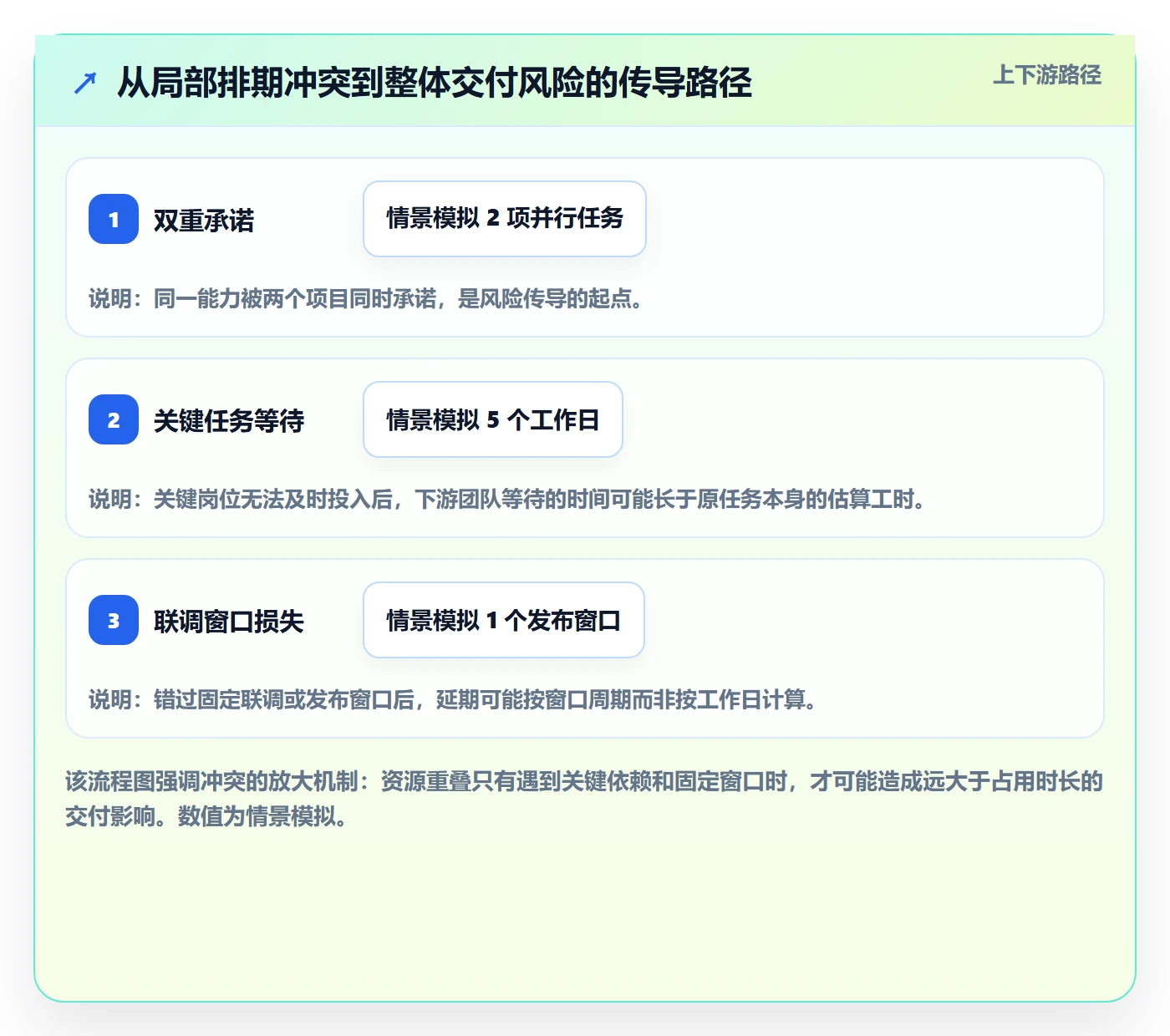
Task: Select the 情景模拟 2 项并行任务 chip
Action: pos(505,219)
